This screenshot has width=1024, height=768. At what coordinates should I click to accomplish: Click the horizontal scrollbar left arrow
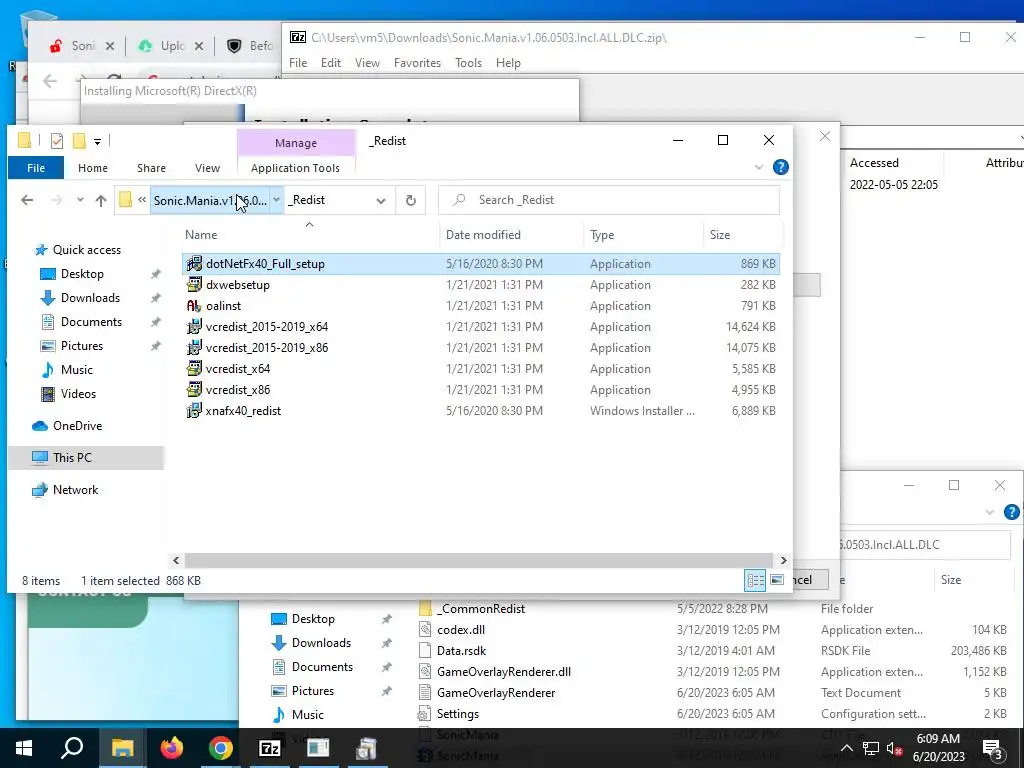tap(176, 560)
